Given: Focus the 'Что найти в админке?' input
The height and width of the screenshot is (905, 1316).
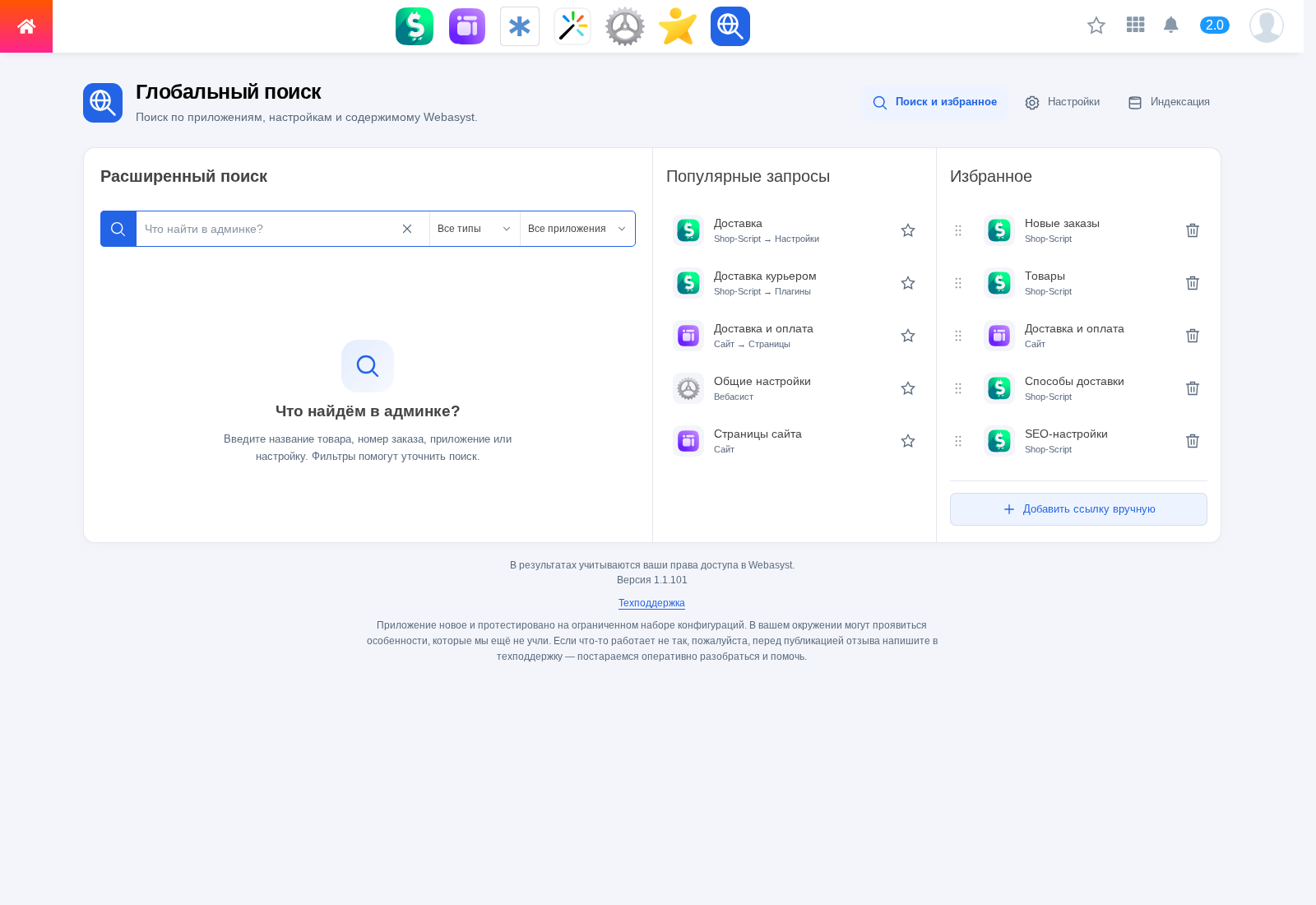Looking at the screenshot, I should coord(266,229).
